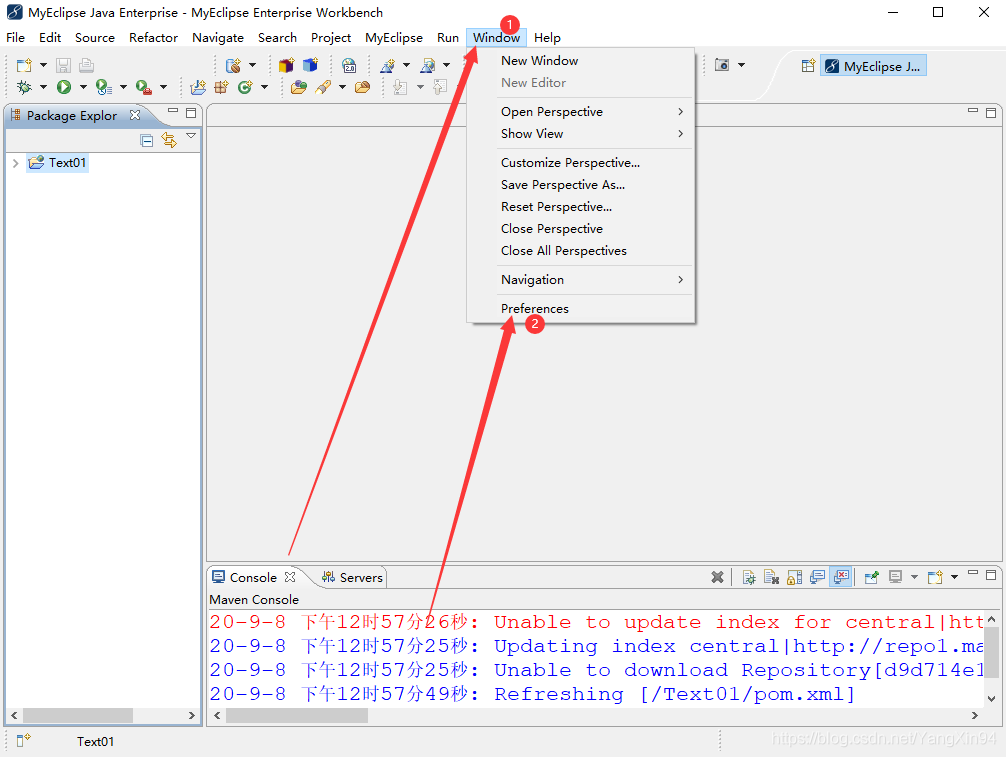Click Reset Perspective... menu entry
1006x757 pixels.
click(x=556, y=207)
